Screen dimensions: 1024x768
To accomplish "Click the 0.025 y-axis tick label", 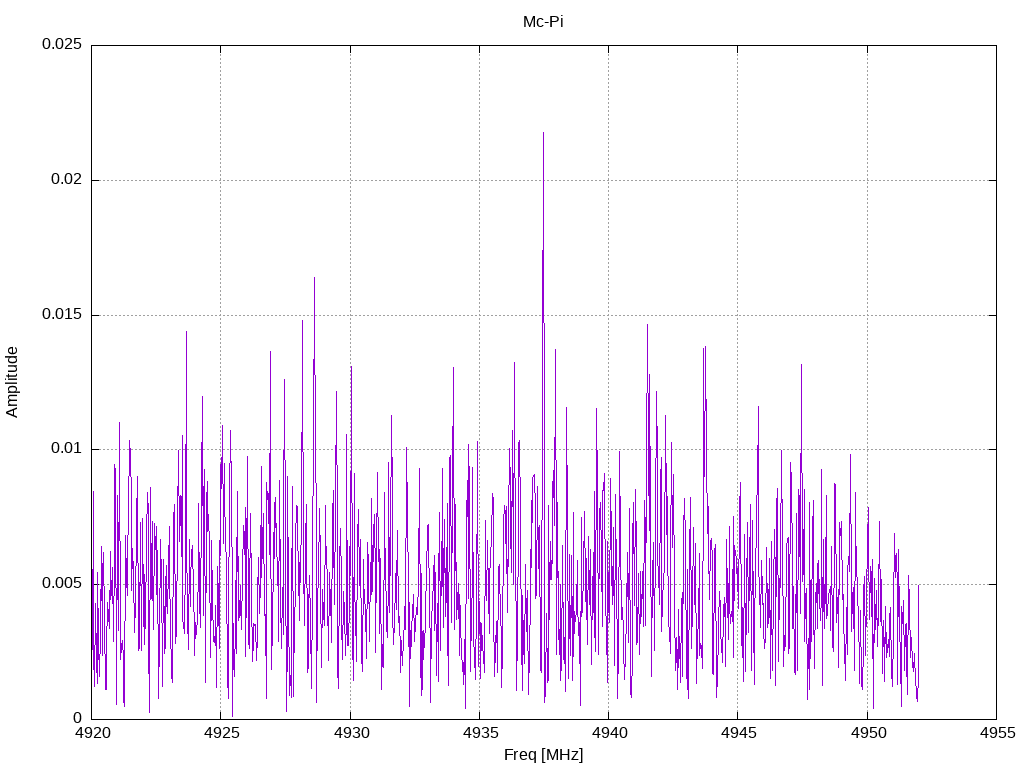I will (61, 45).
